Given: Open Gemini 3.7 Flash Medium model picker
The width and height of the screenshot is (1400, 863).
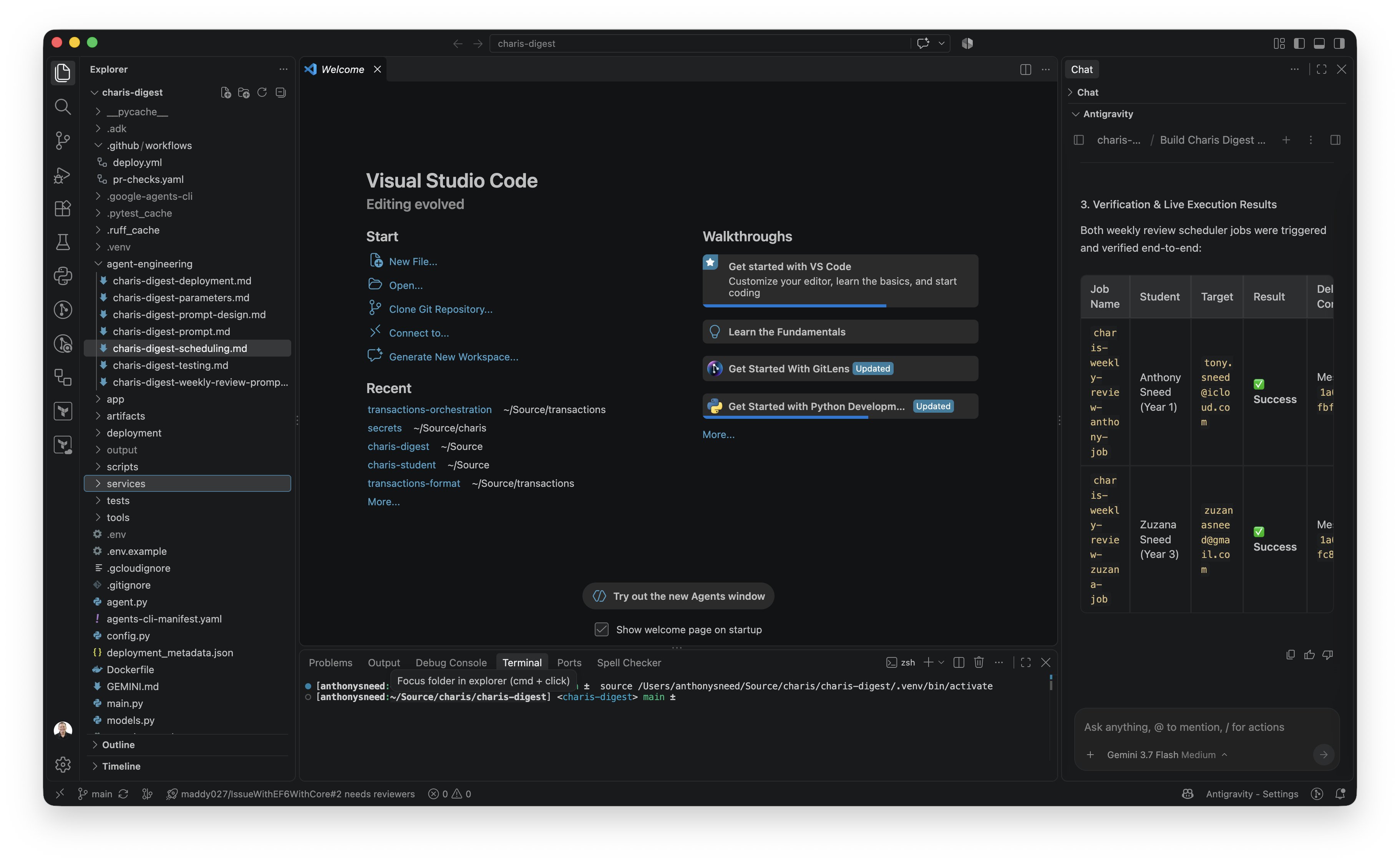Looking at the screenshot, I should pyautogui.click(x=1166, y=755).
